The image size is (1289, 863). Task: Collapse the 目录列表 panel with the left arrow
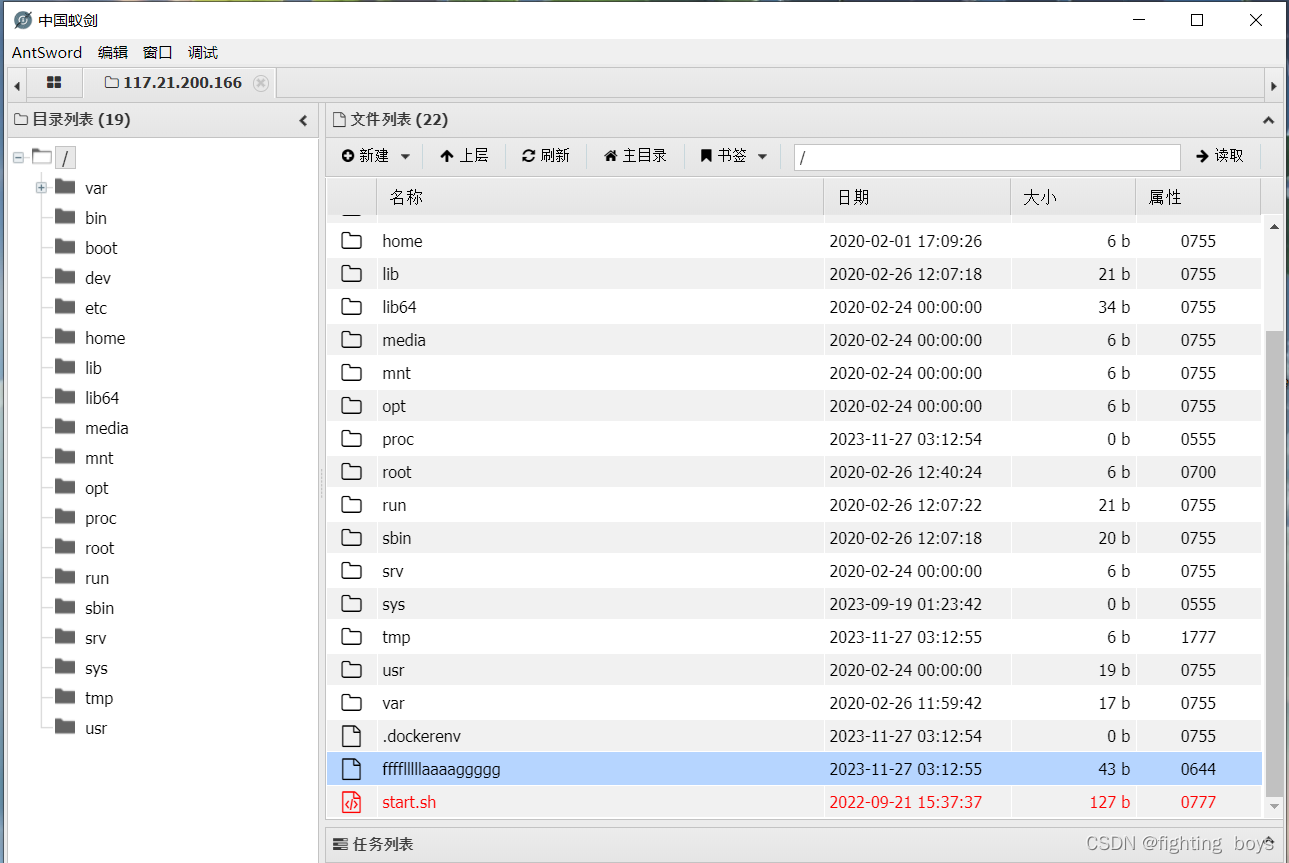303,118
